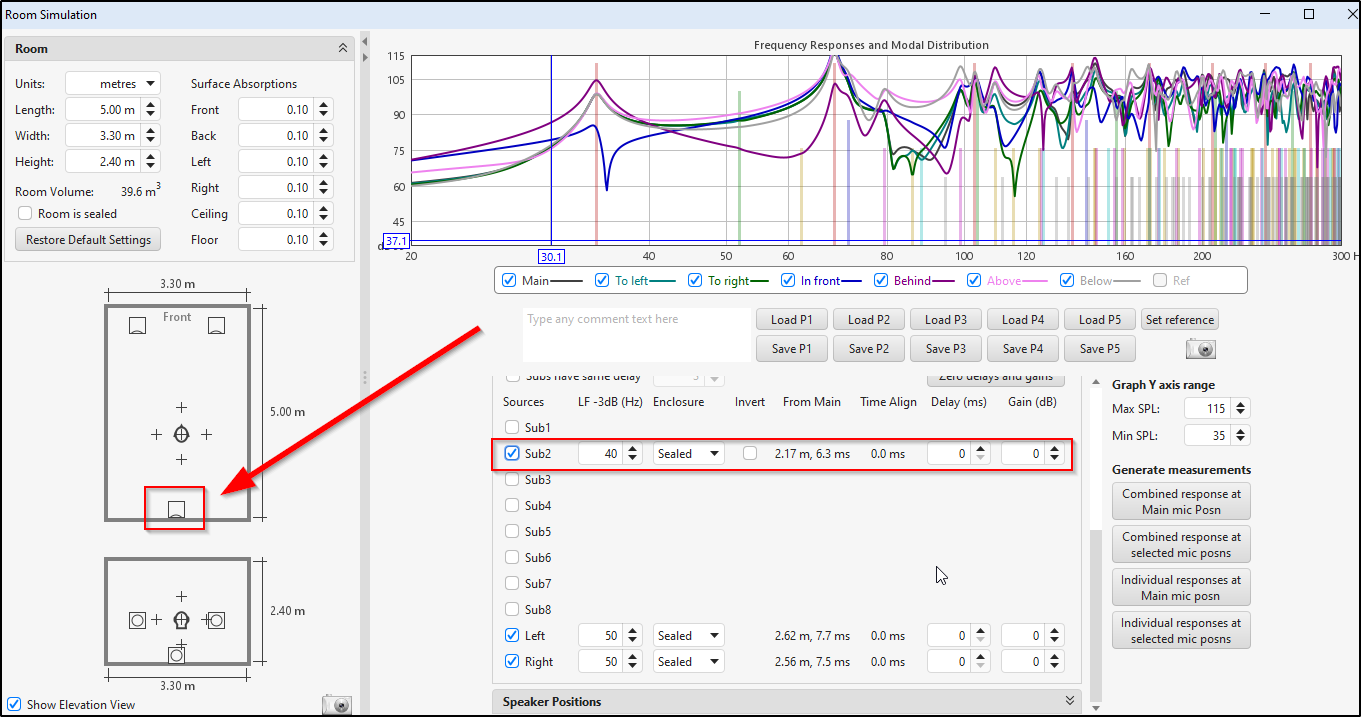Click the Height stepper arrows

(x=150, y=162)
